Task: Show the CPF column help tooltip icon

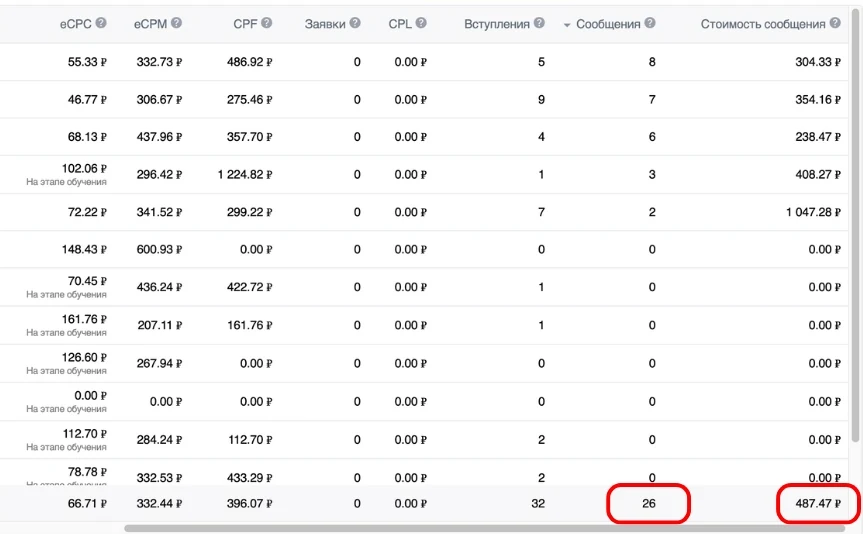Action: pos(266,23)
